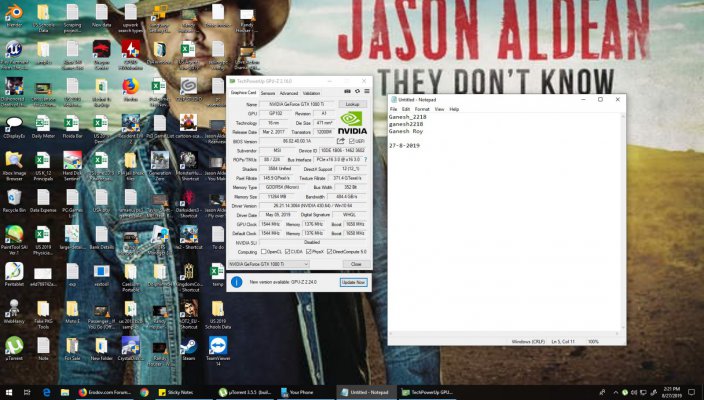Click the taskbar clock
Image resolution: width=704 pixels, height=400 pixels.
pos(674,392)
